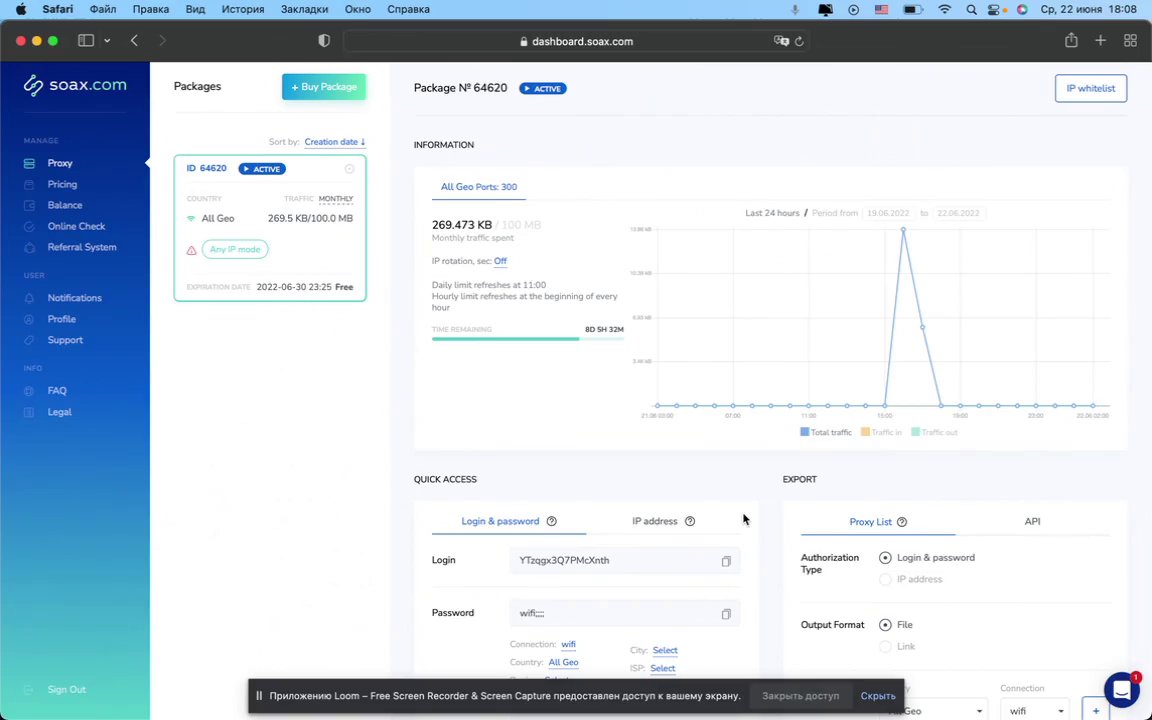Reload the page in Safari
The image size is (1152, 720).
pyautogui.click(x=799, y=41)
